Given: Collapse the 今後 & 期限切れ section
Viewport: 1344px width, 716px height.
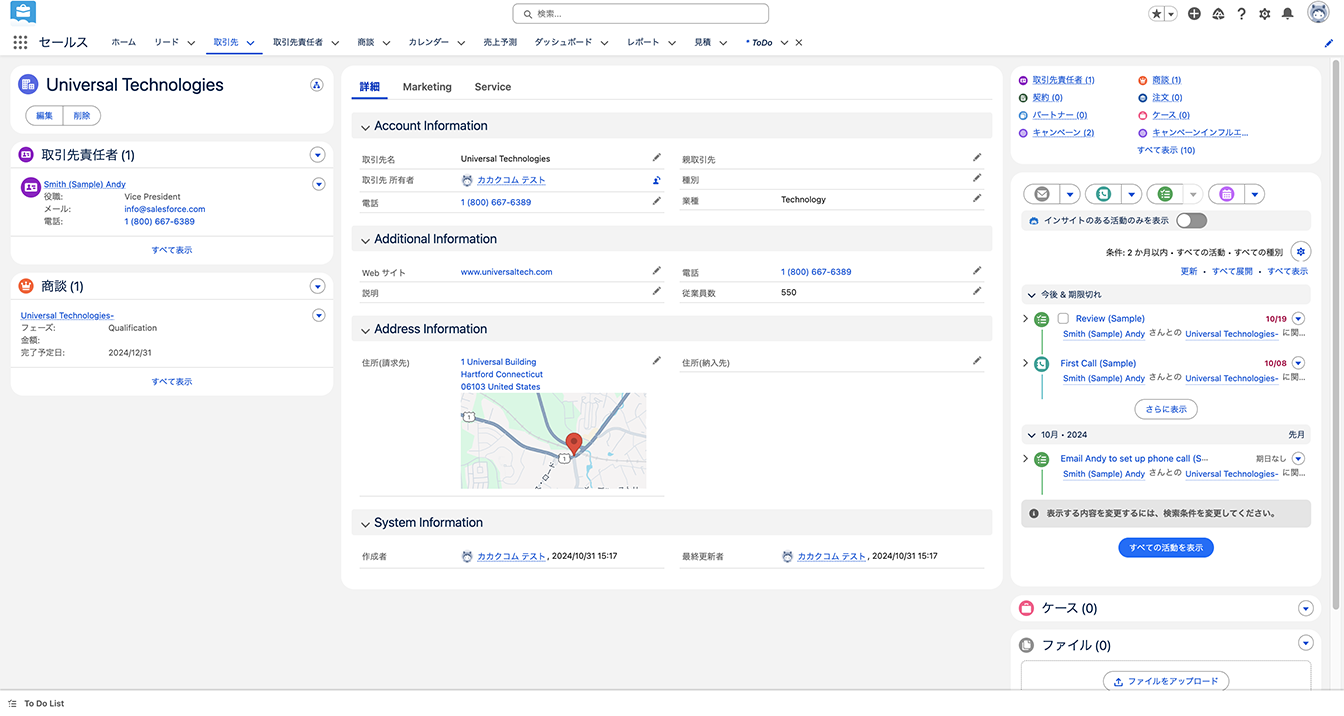Looking at the screenshot, I should 1032,295.
